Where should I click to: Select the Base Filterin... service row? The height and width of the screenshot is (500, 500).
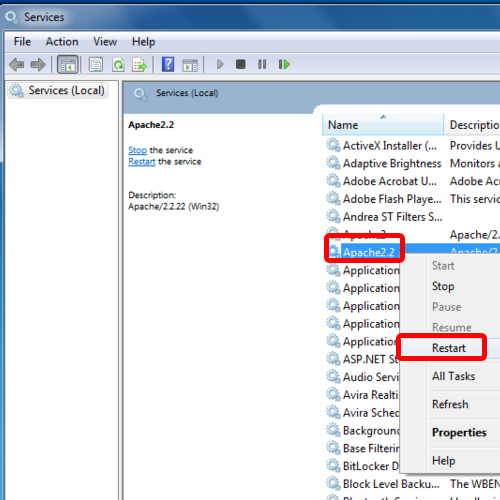point(371,448)
